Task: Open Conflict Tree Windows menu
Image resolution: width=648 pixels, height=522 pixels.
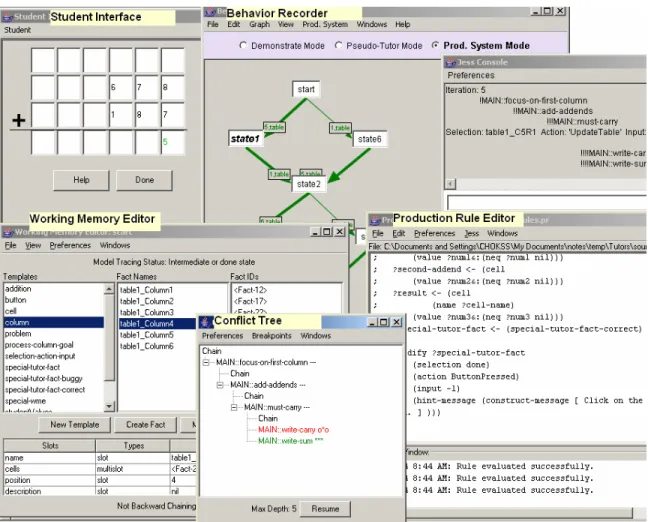Action: [316, 336]
